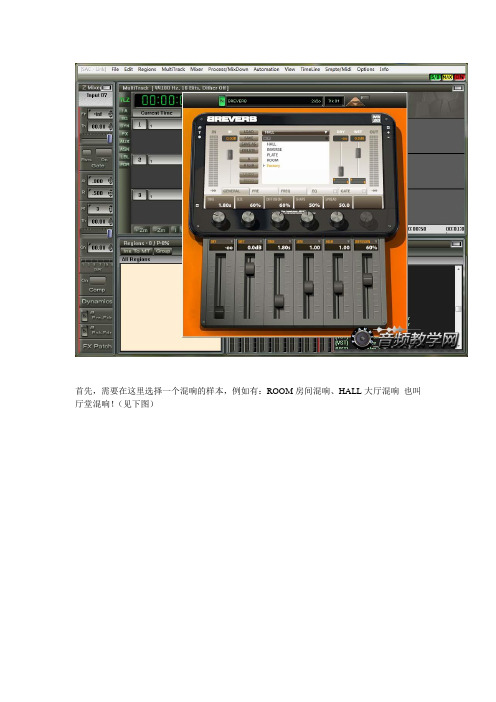Click the SAVE AS preset button

pyautogui.click(x=248, y=144)
